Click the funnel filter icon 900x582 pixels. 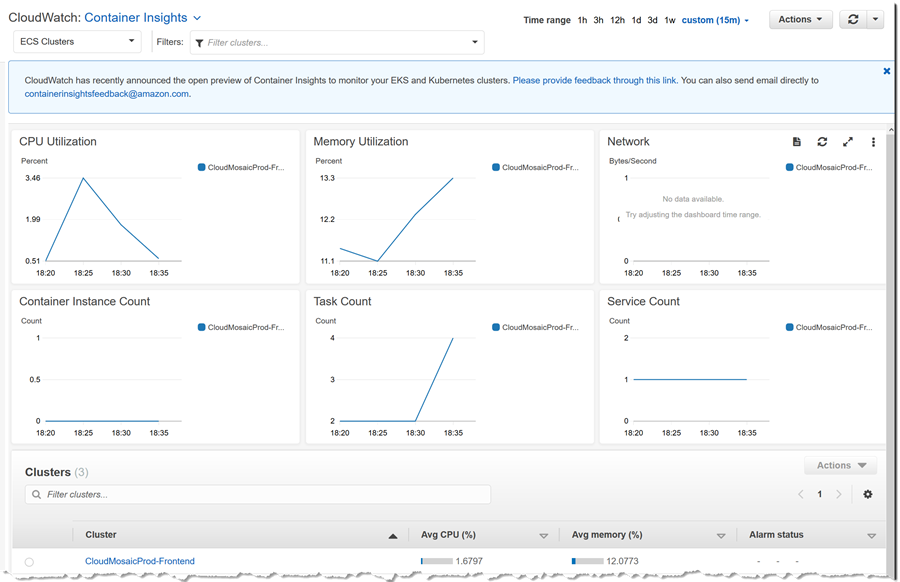tap(199, 43)
